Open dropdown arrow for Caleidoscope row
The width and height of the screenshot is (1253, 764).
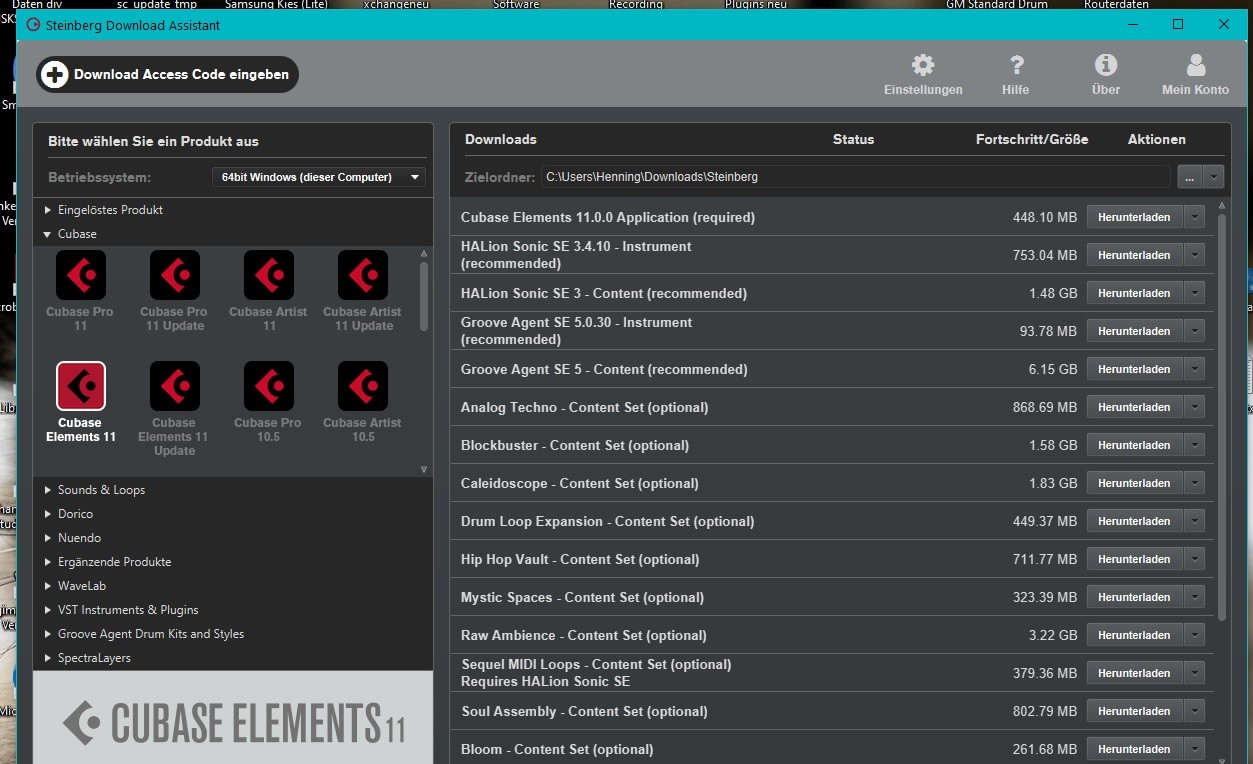point(1194,483)
